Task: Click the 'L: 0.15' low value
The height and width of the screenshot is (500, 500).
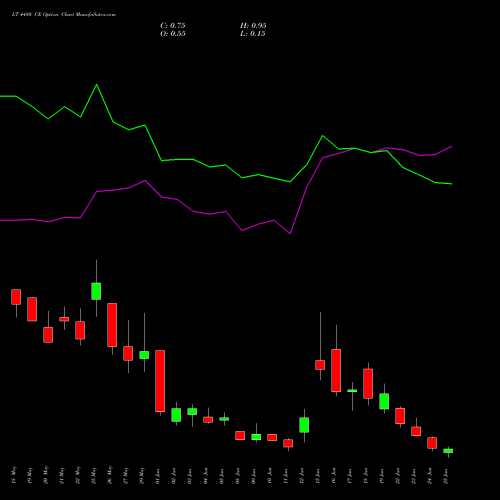Action: 253,34
